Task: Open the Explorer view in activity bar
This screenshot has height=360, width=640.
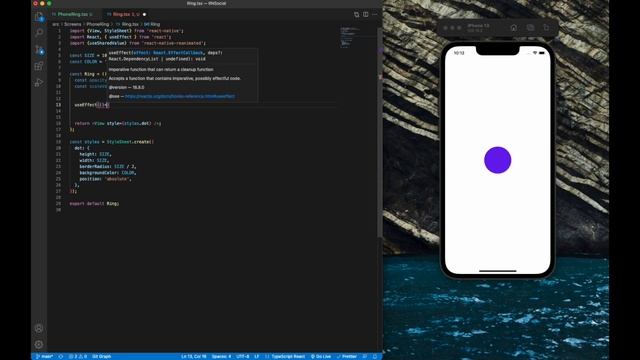Action: 39,17
